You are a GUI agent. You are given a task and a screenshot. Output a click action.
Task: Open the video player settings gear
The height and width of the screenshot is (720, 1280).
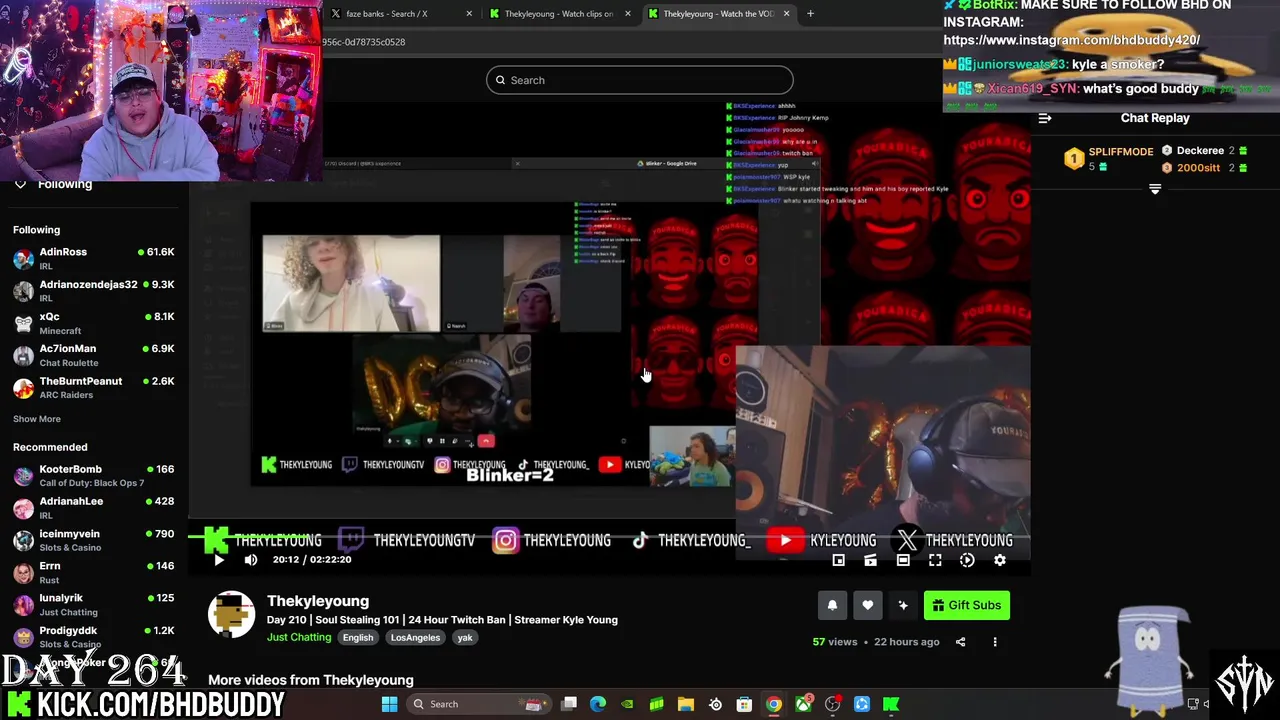click(x=1000, y=561)
